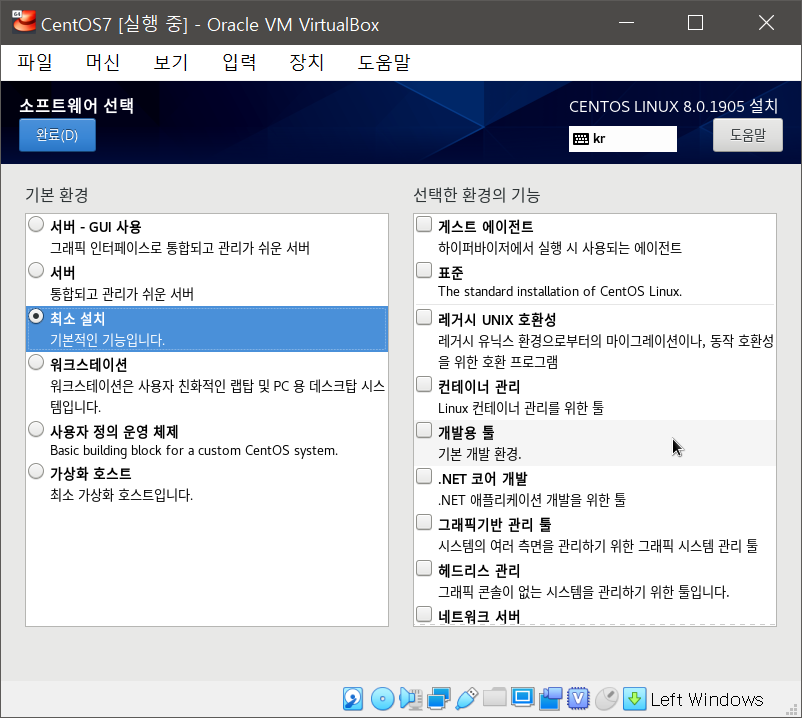Click the VirtualBox app icon in title bar
The width and height of the screenshot is (802, 718).
click(x=24, y=22)
